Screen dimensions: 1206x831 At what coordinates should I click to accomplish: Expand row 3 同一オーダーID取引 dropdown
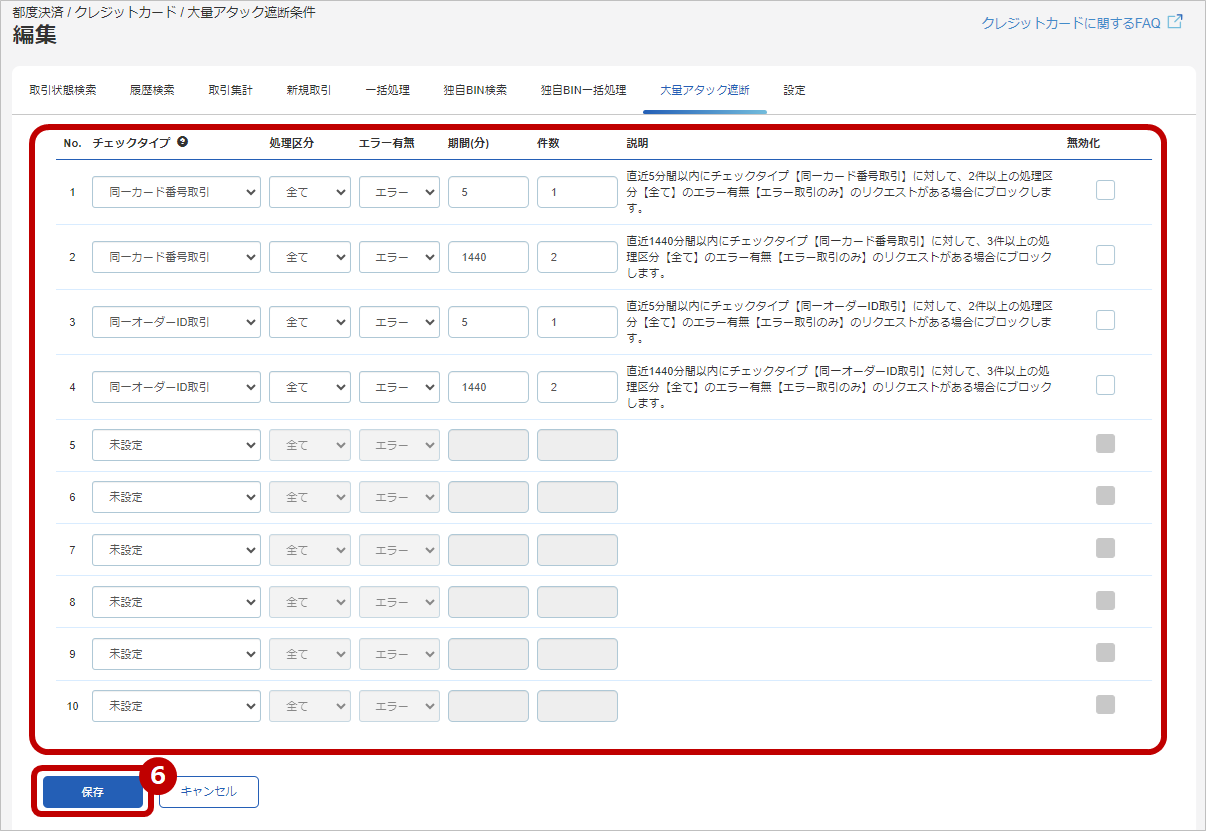[176, 322]
